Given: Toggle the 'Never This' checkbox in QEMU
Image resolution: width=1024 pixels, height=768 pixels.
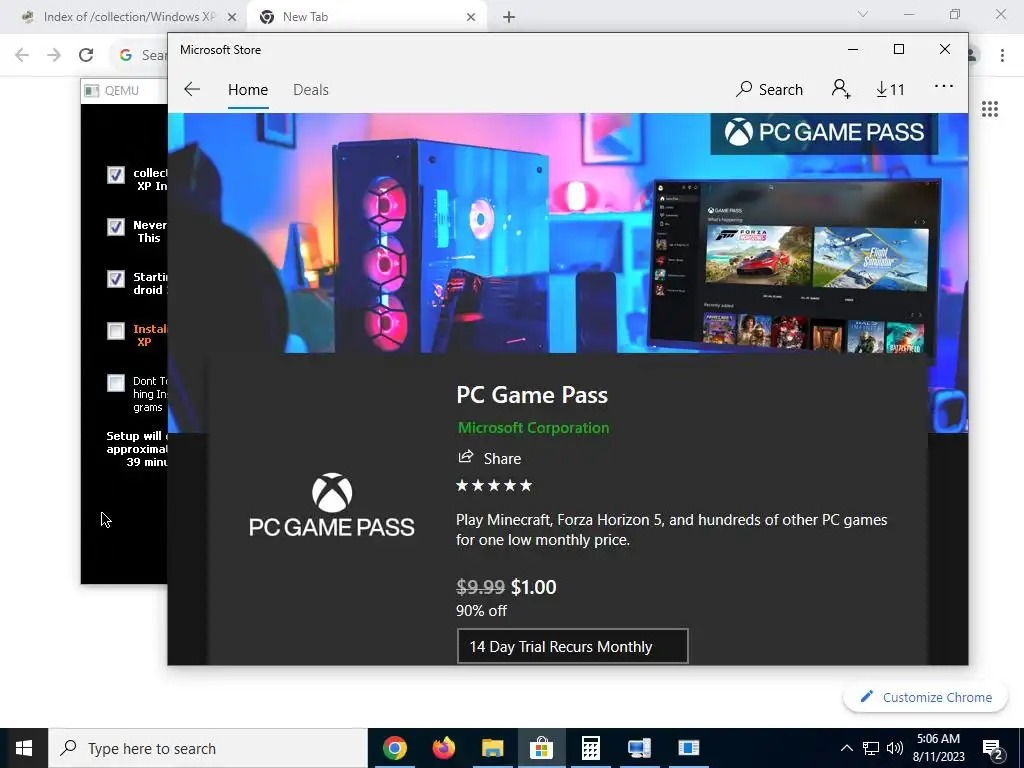Looking at the screenshot, I should (x=116, y=227).
